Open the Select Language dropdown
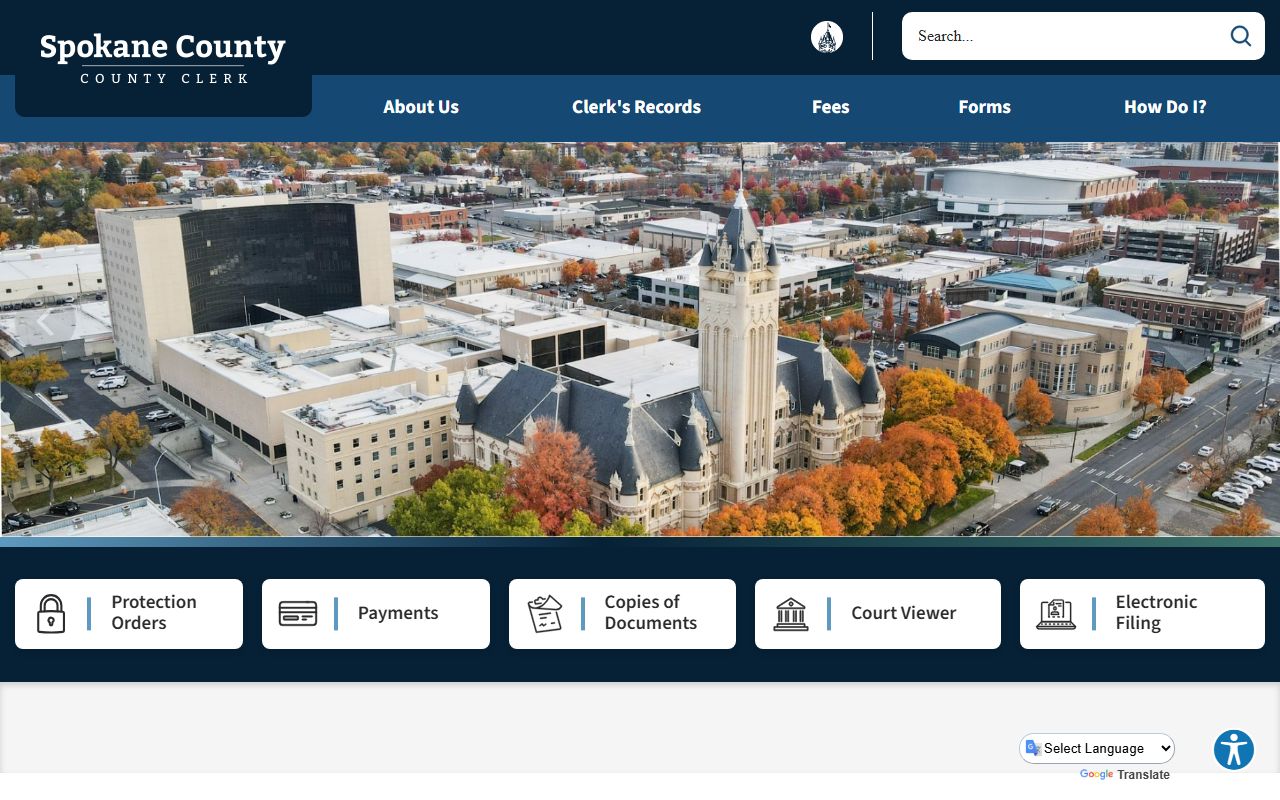Image resolution: width=1280 pixels, height=800 pixels. [1098, 748]
